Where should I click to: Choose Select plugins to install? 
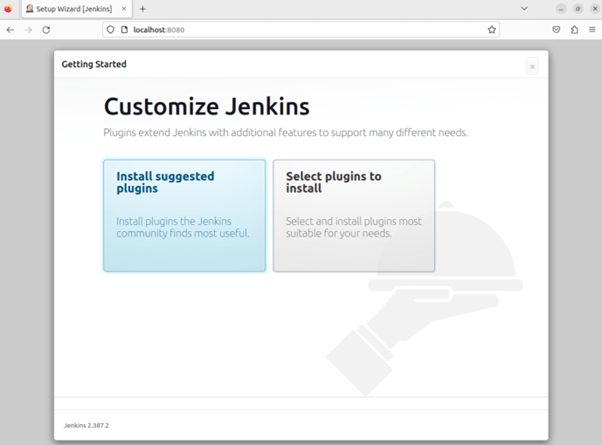click(x=354, y=215)
